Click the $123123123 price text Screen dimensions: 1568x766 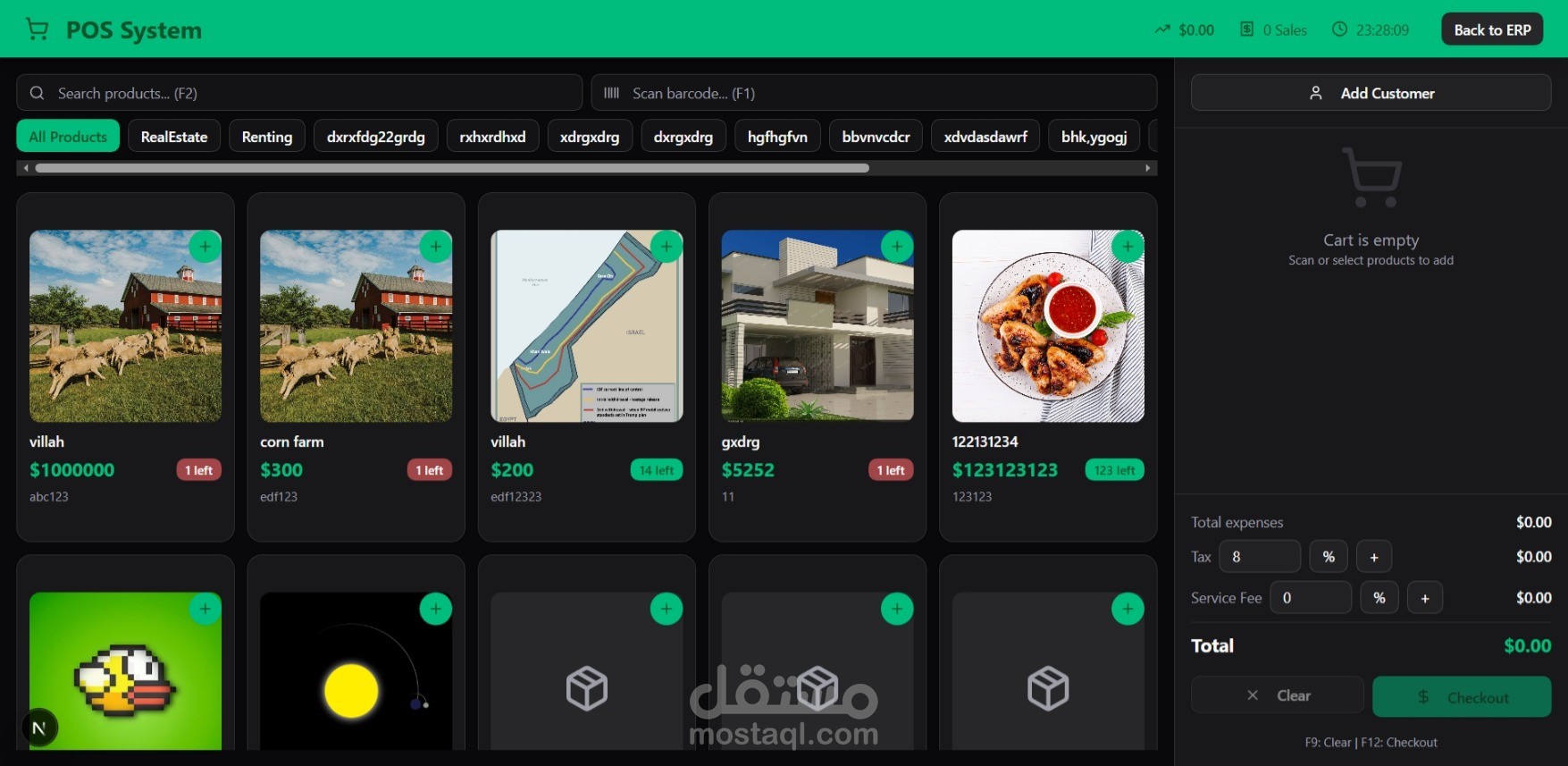[x=1005, y=470]
